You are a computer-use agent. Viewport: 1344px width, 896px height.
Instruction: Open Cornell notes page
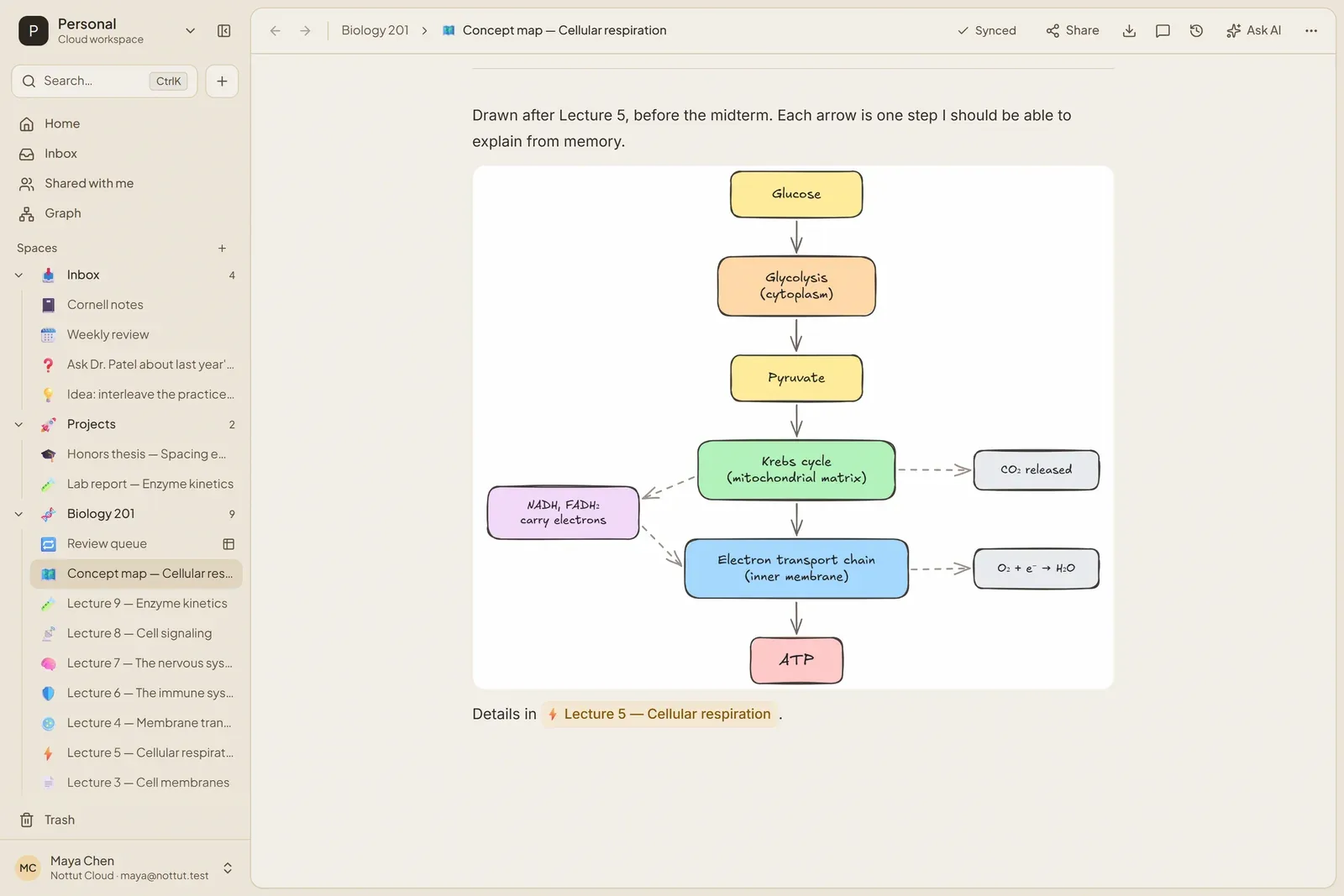coord(136,305)
